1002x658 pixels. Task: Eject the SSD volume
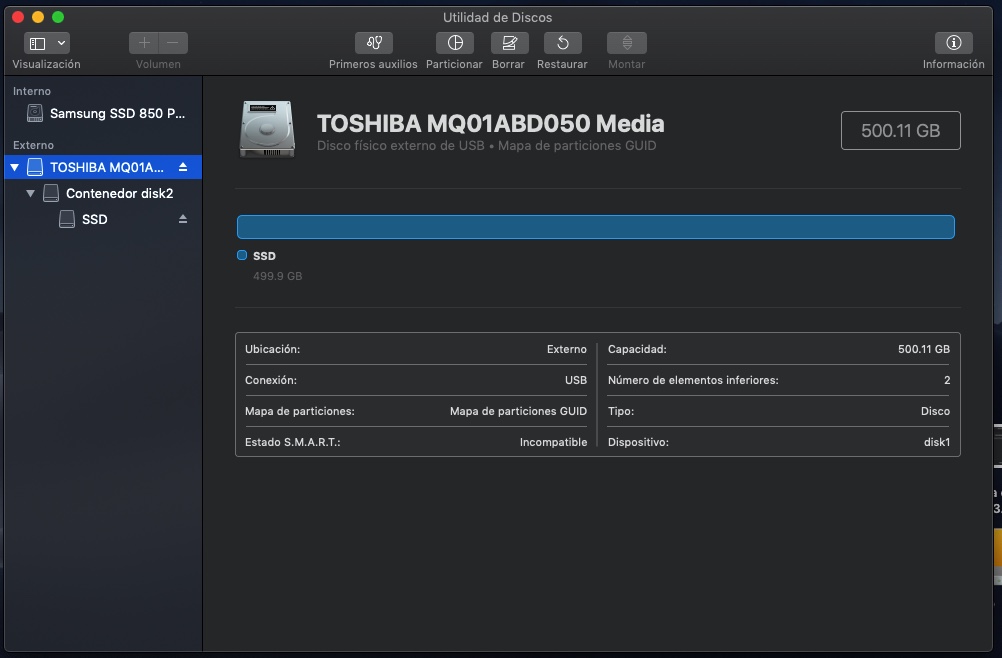pyautogui.click(x=183, y=219)
